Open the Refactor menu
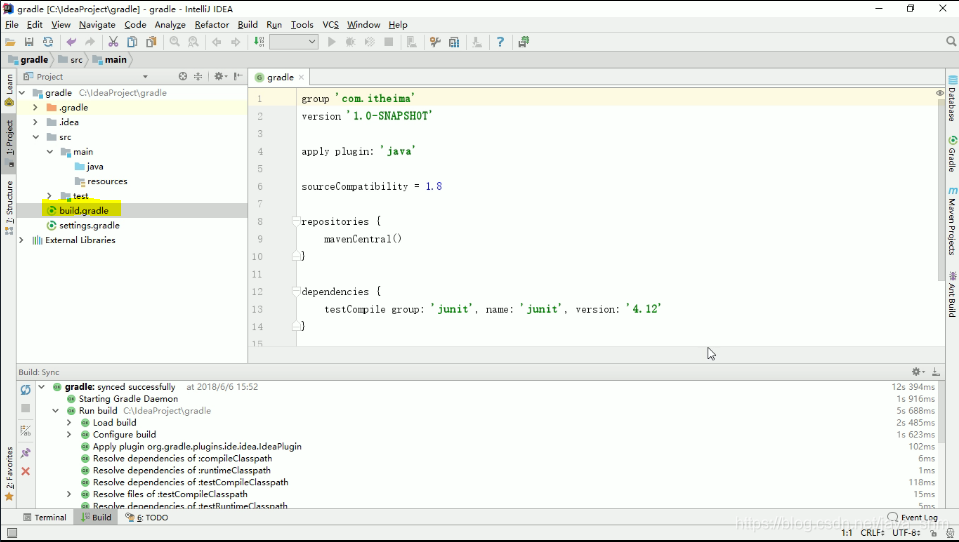The image size is (959, 542). [212, 25]
